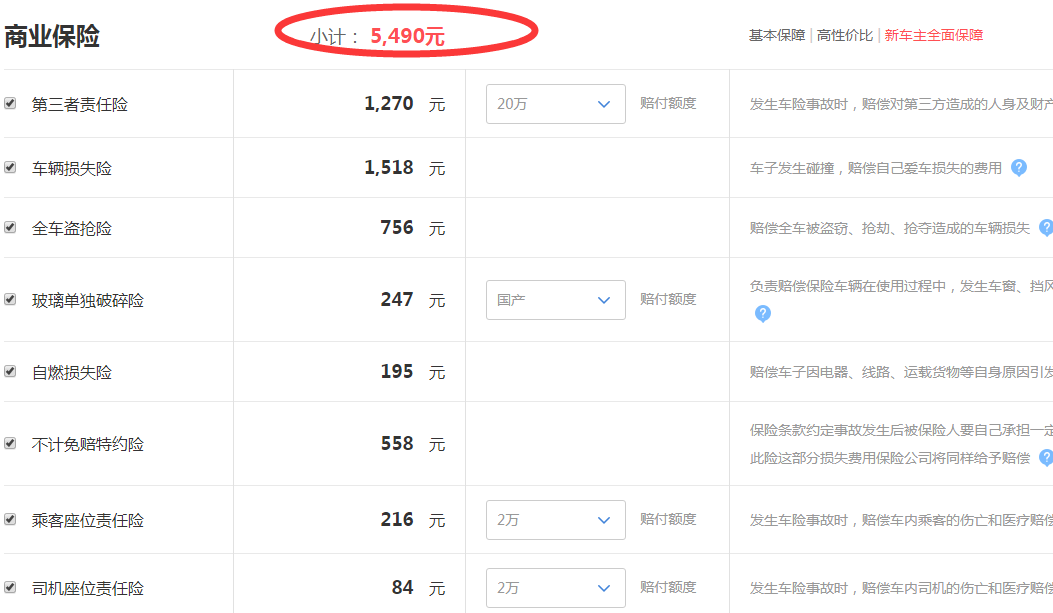Open the 20万 coverage dropdown for 第三者责任险

pyautogui.click(x=555, y=104)
